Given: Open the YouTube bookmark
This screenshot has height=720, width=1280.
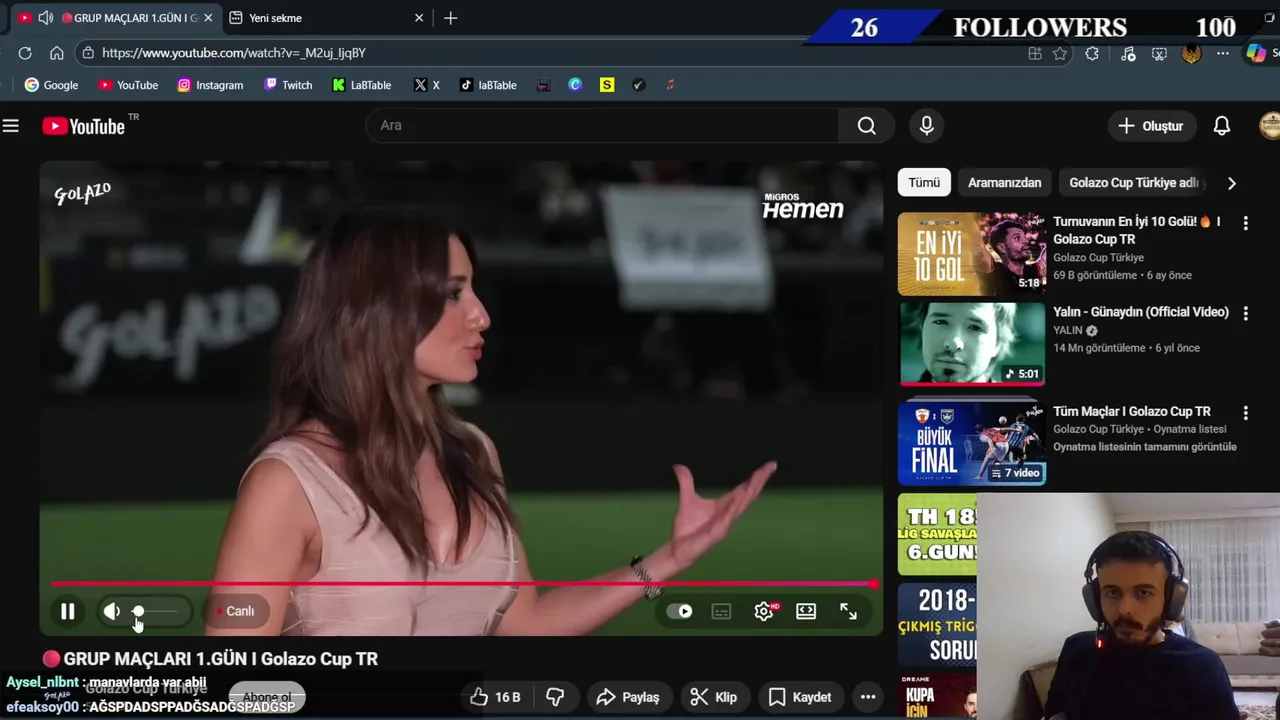Looking at the screenshot, I should click(128, 85).
